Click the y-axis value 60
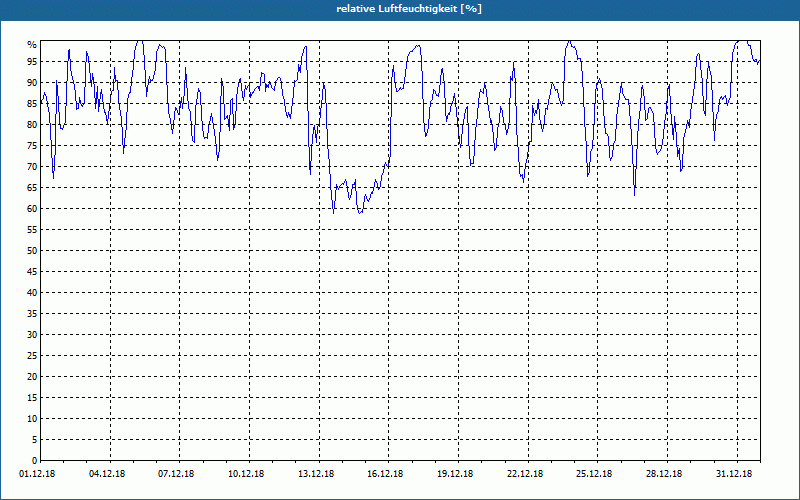This screenshot has height=500, width=800. (x=32, y=209)
